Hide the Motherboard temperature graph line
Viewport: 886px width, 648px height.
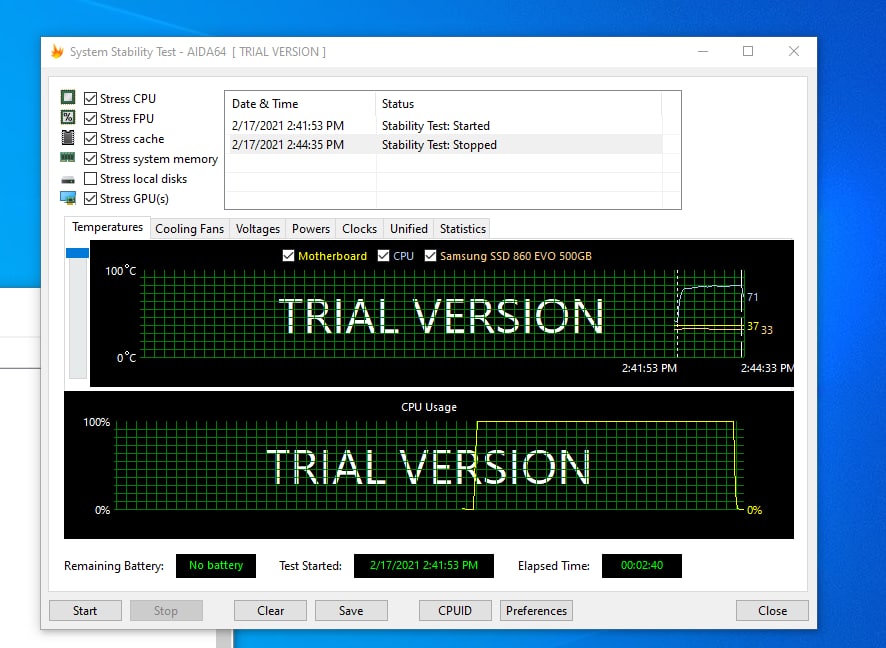(x=288, y=256)
